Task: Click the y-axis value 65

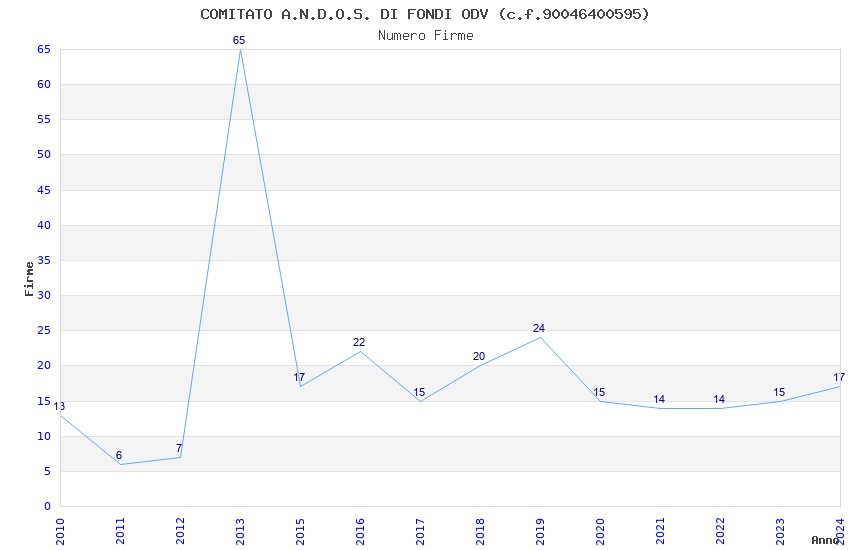Action: tap(44, 49)
